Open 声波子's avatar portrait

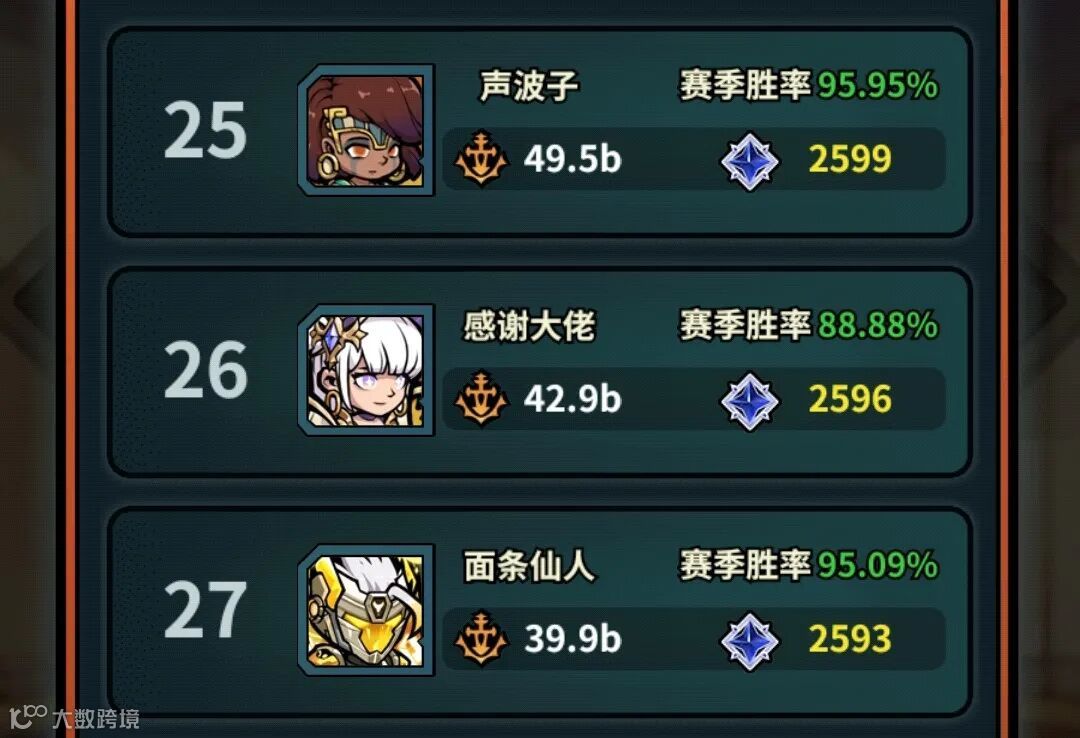[x=366, y=130]
